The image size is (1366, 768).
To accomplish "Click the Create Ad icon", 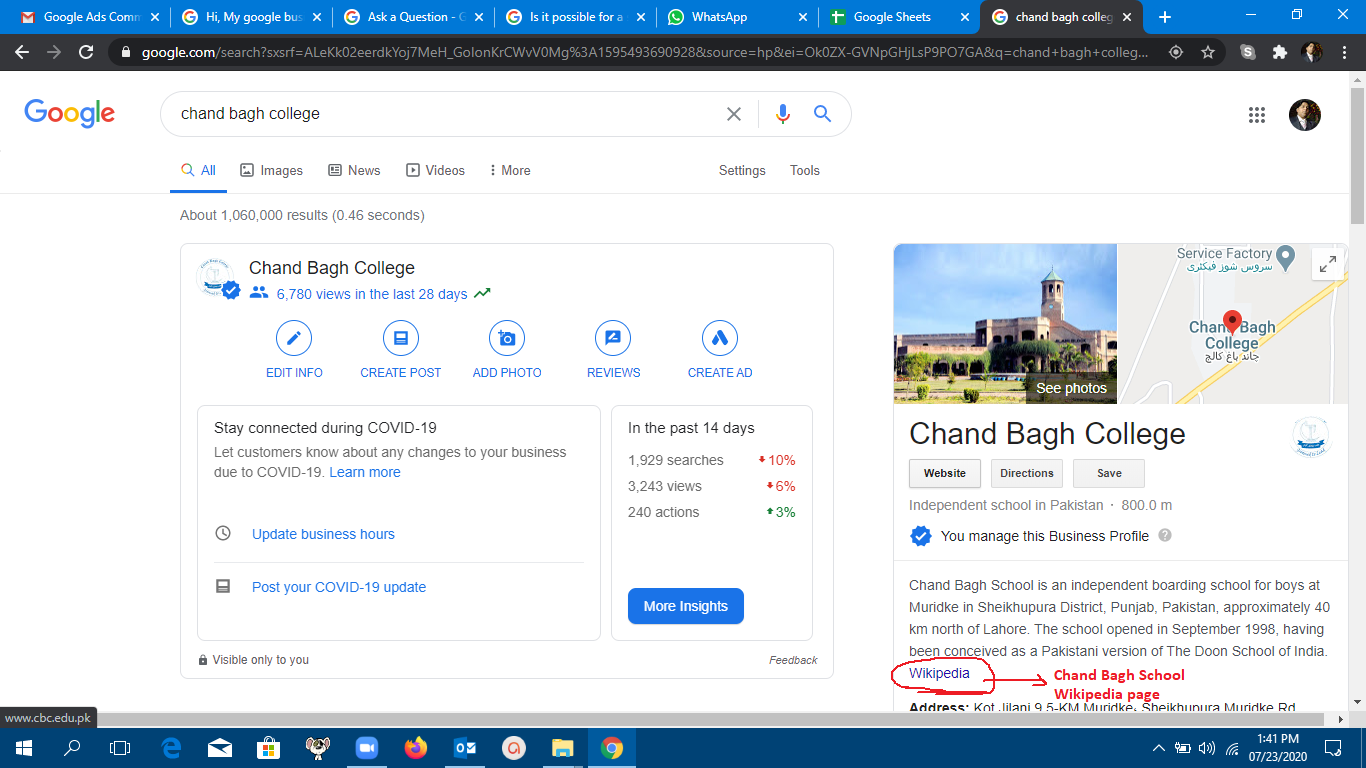I will (x=720, y=339).
